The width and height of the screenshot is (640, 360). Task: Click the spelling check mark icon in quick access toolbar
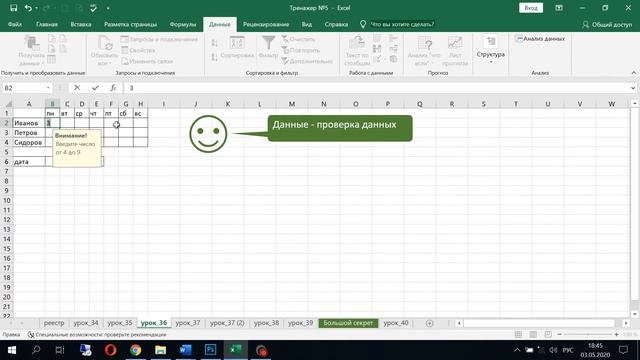(93, 8)
